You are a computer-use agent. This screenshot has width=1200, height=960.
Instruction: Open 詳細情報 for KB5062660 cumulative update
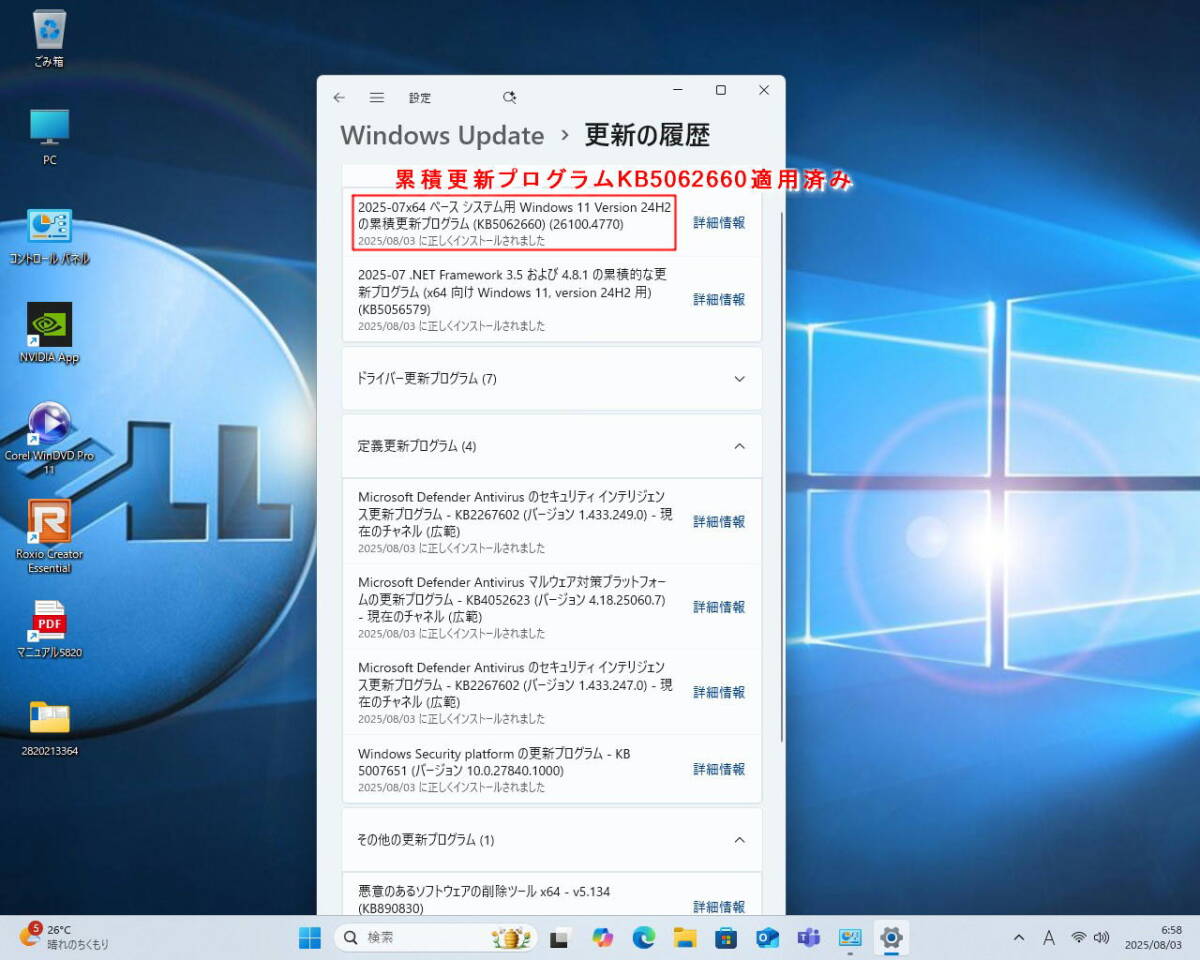(x=719, y=223)
